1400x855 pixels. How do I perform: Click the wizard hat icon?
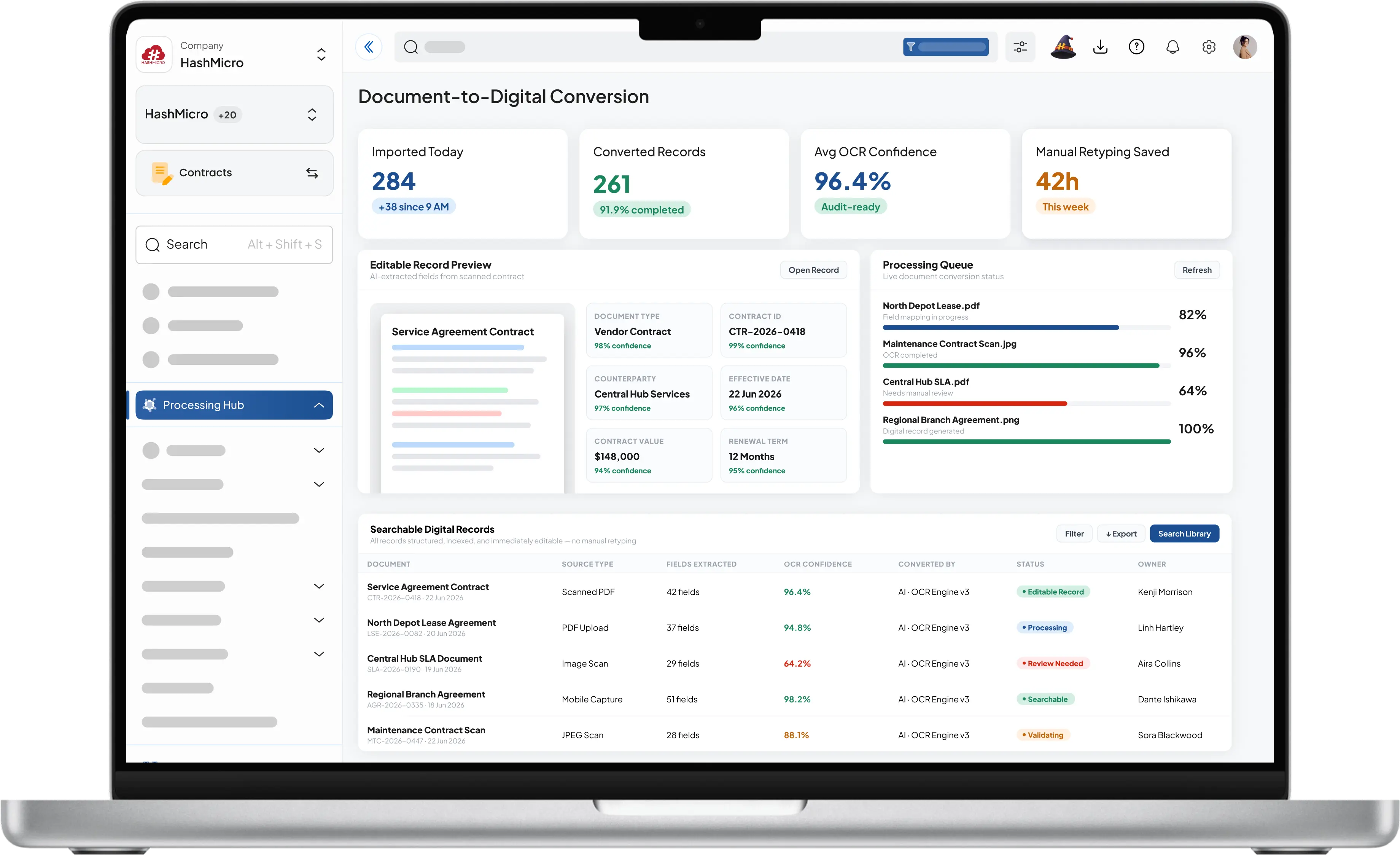(1063, 47)
